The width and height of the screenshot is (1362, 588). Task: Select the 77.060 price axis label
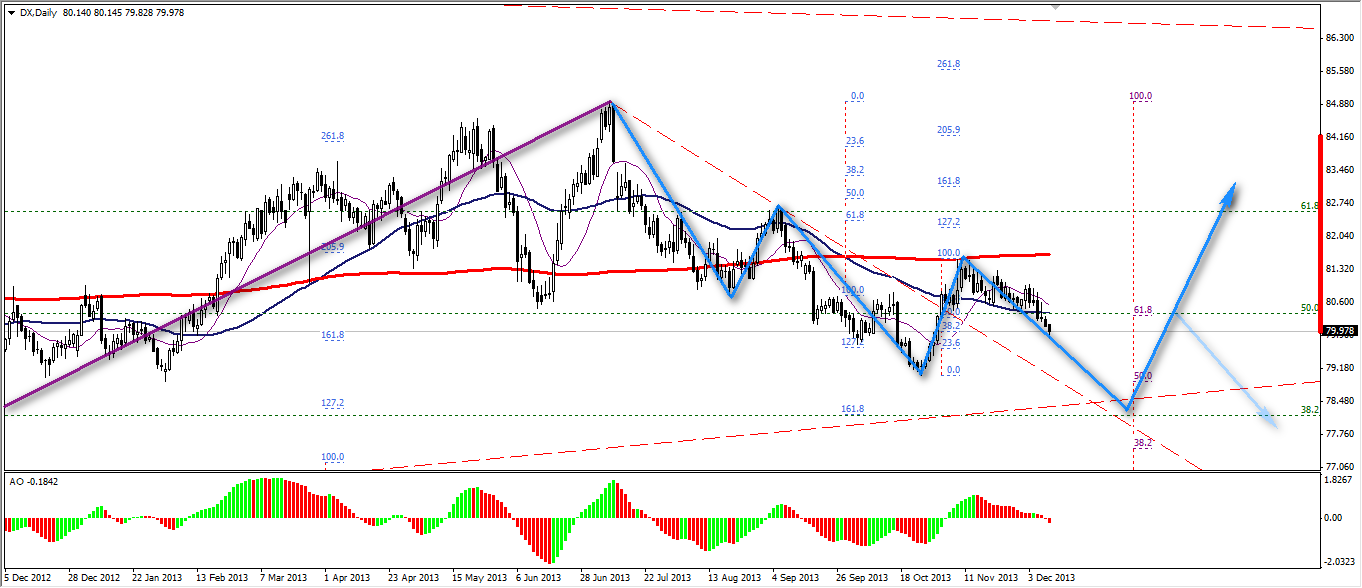click(x=1339, y=467)
